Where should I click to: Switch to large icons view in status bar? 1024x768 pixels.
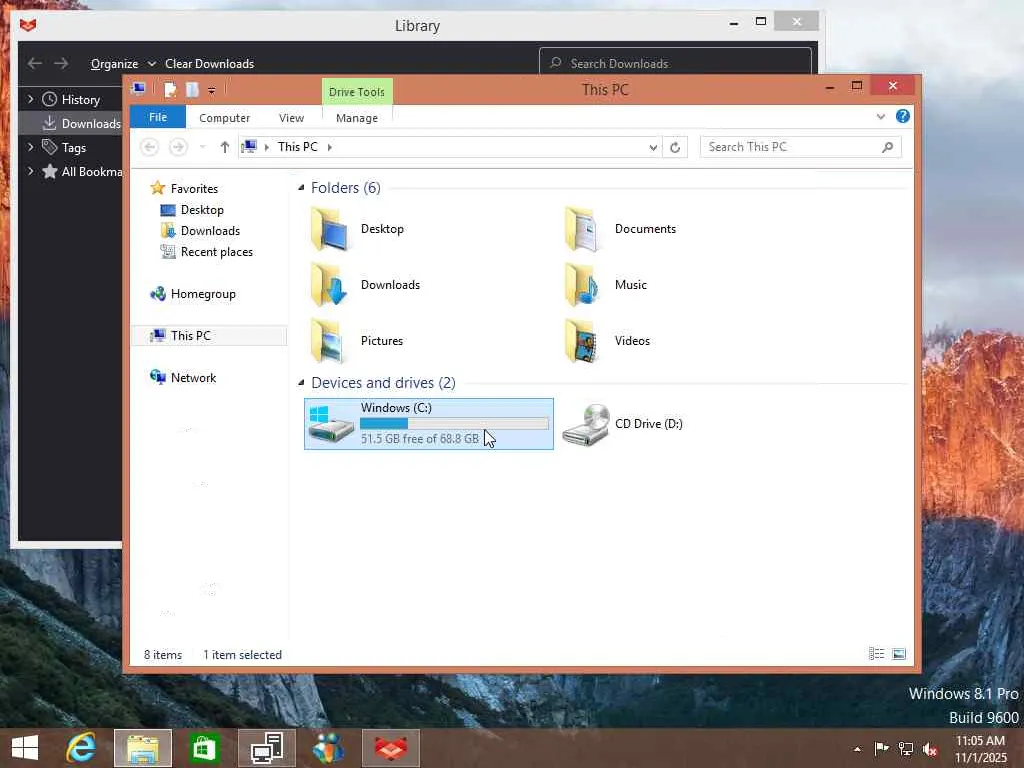(899, 654)
